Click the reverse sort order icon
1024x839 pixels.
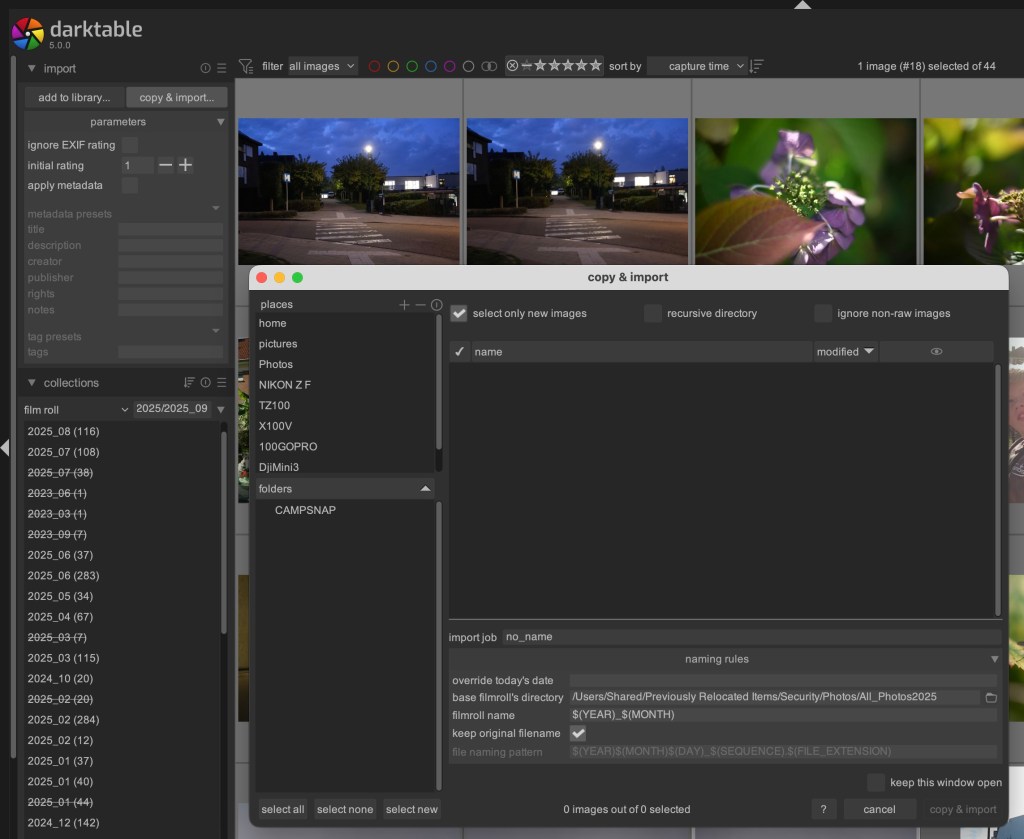(x=756, y=66)
